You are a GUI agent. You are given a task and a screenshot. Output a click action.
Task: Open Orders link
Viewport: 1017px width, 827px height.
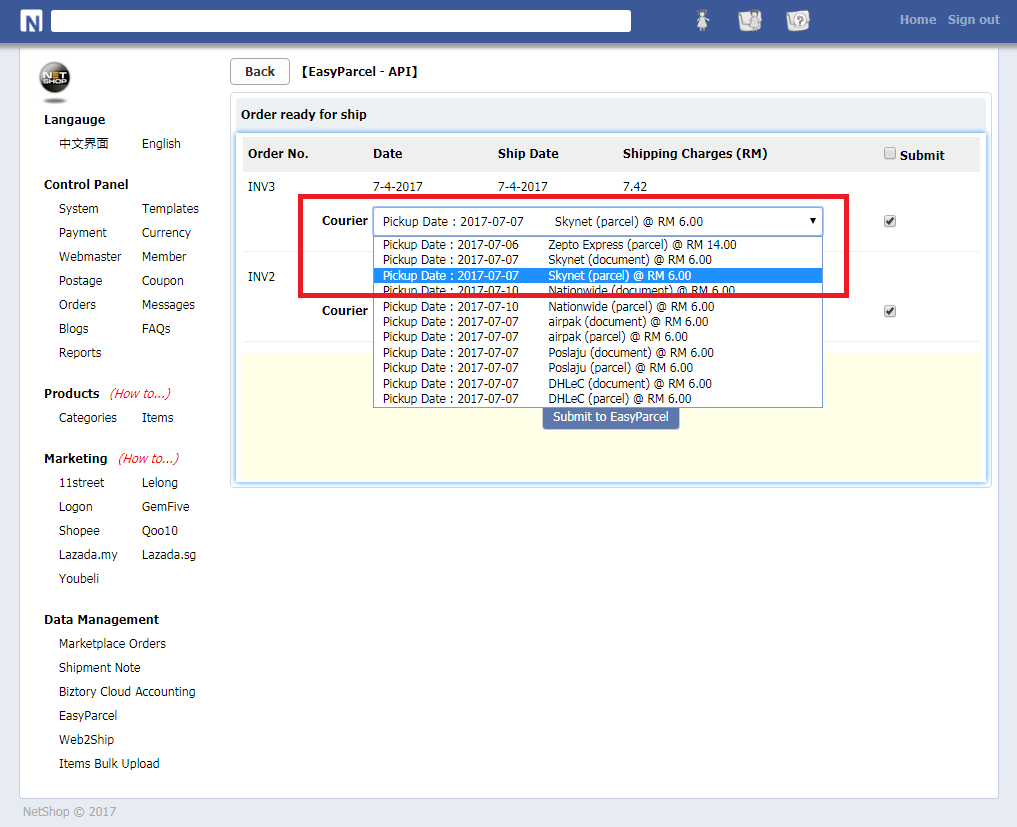click(77, 305)
